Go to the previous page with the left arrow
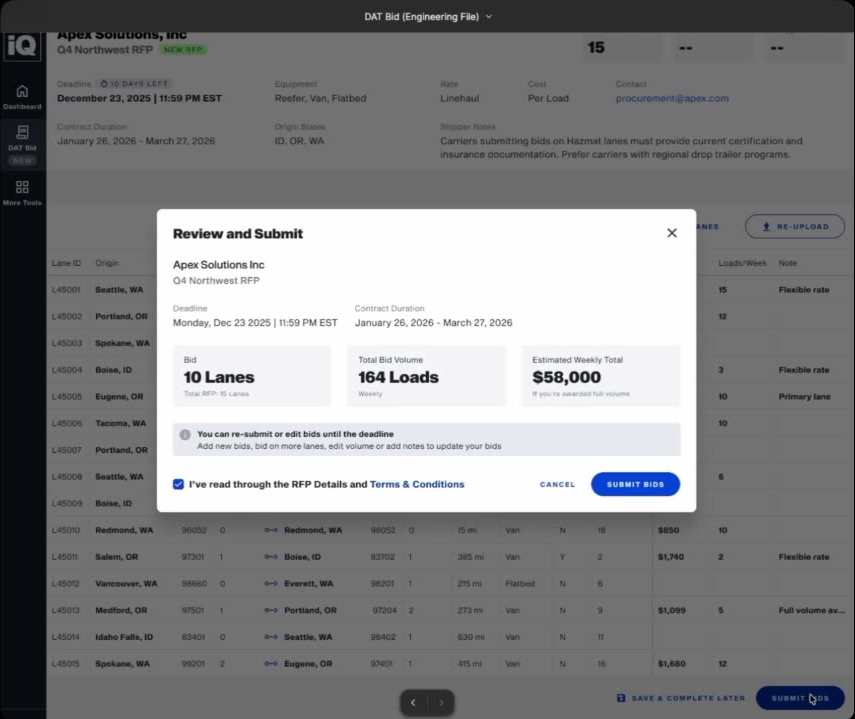 pyautogui.click(x=413, y=703)
